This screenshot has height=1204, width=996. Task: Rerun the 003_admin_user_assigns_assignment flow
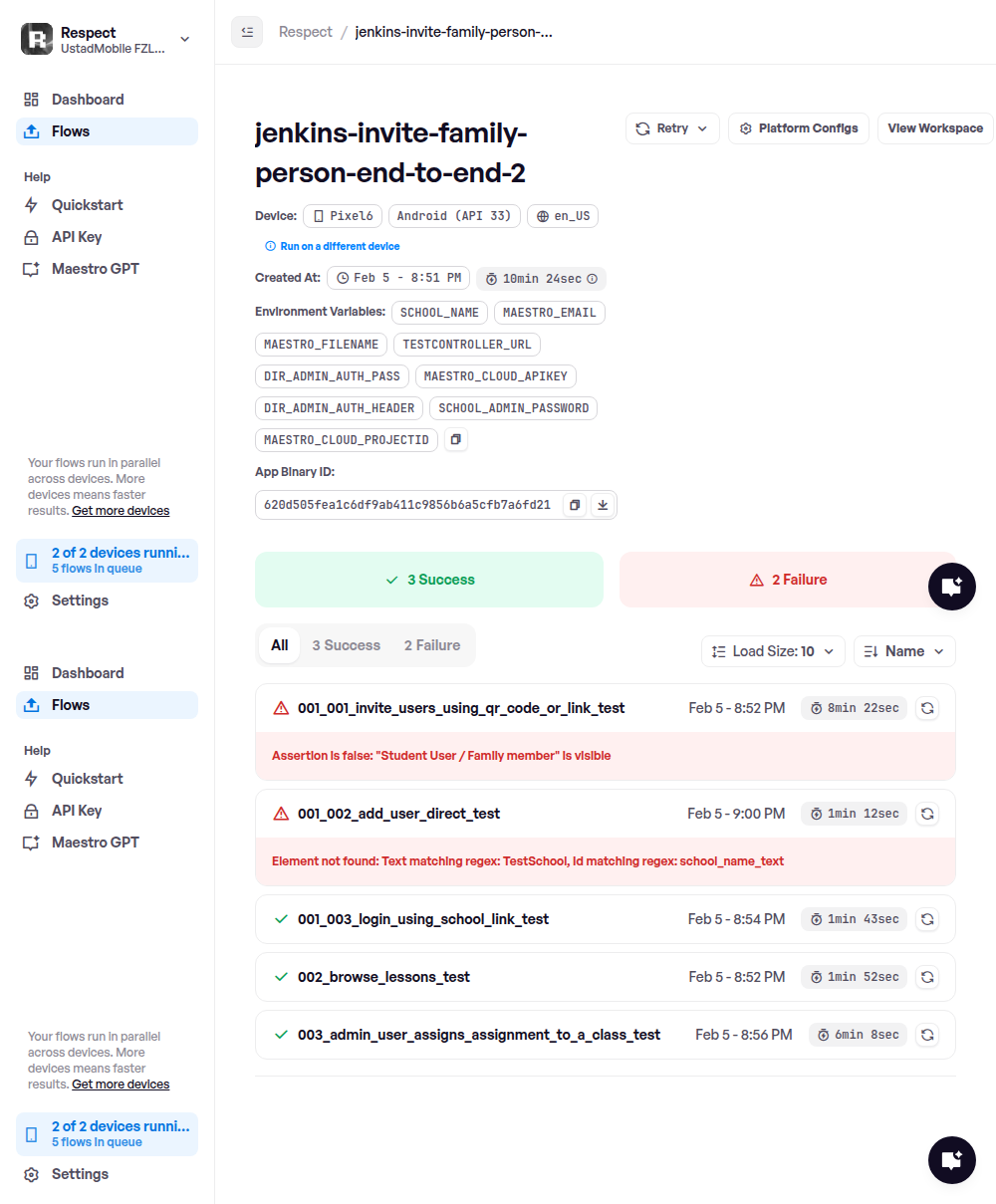point(927,1035)
